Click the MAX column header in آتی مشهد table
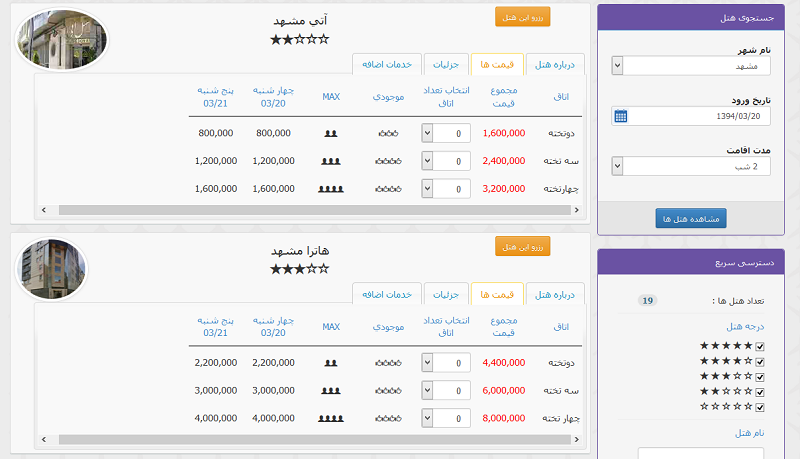This screenshot has width=800, height=459. pyautogui.click(x=331, y=97)
